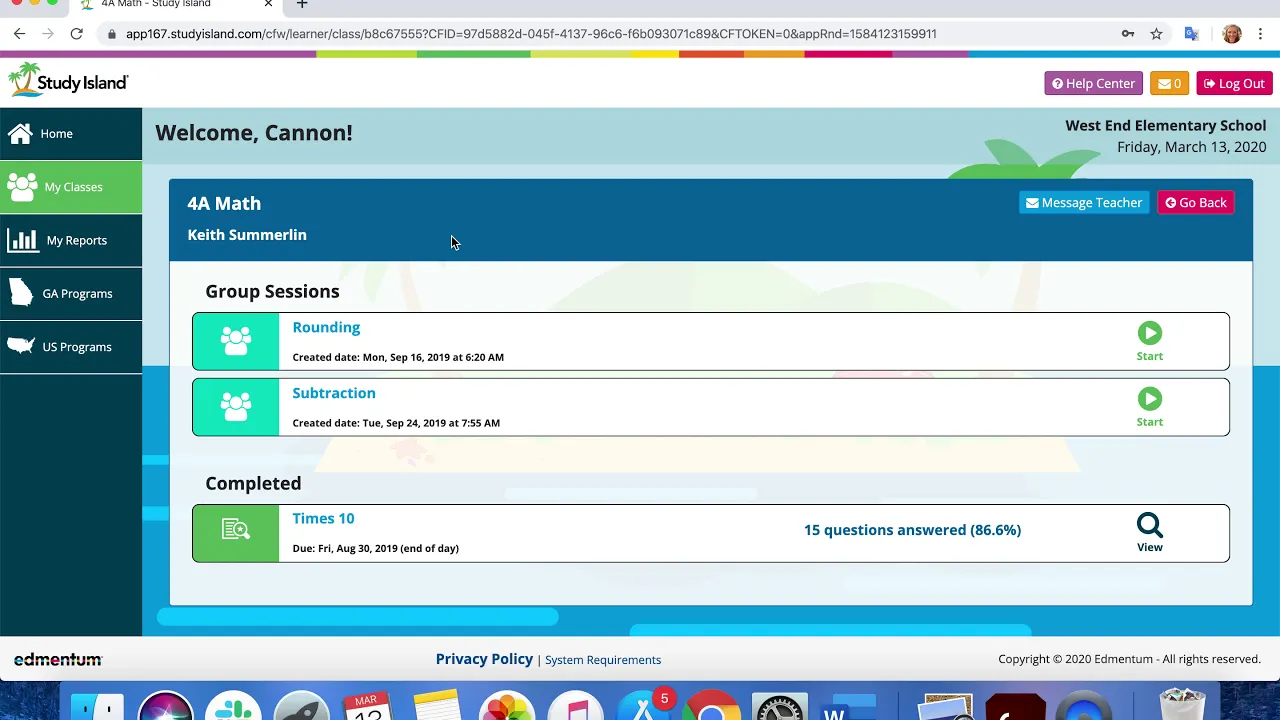Viewport: 1280px width, 720px height.
Task: Open the Times 10 completed assignment
Action: tap(323, 518)
